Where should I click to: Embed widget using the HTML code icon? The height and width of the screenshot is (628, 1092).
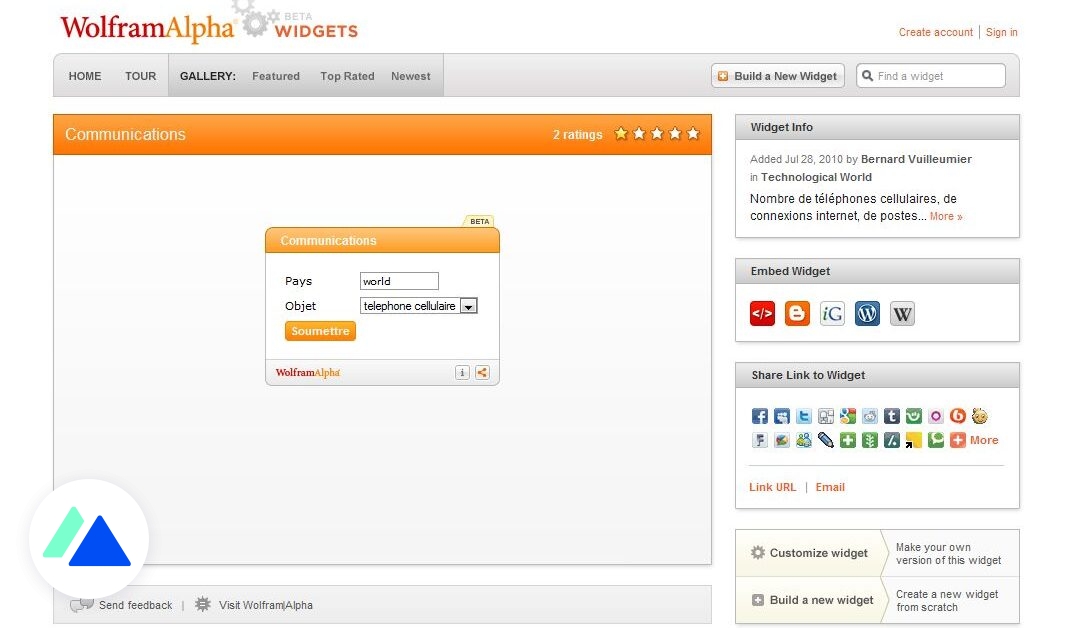(762, 313)
